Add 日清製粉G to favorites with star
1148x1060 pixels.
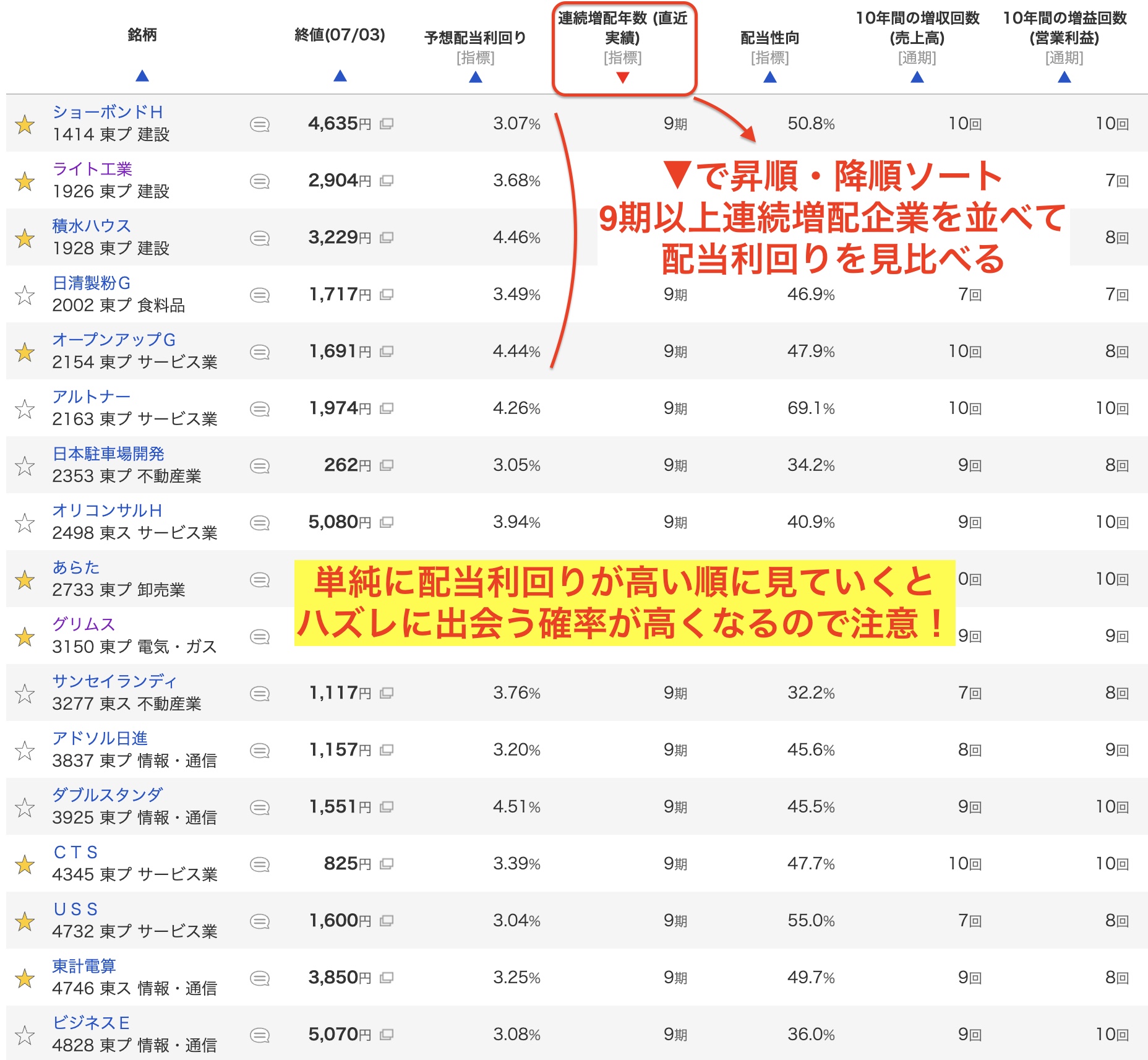25,295
